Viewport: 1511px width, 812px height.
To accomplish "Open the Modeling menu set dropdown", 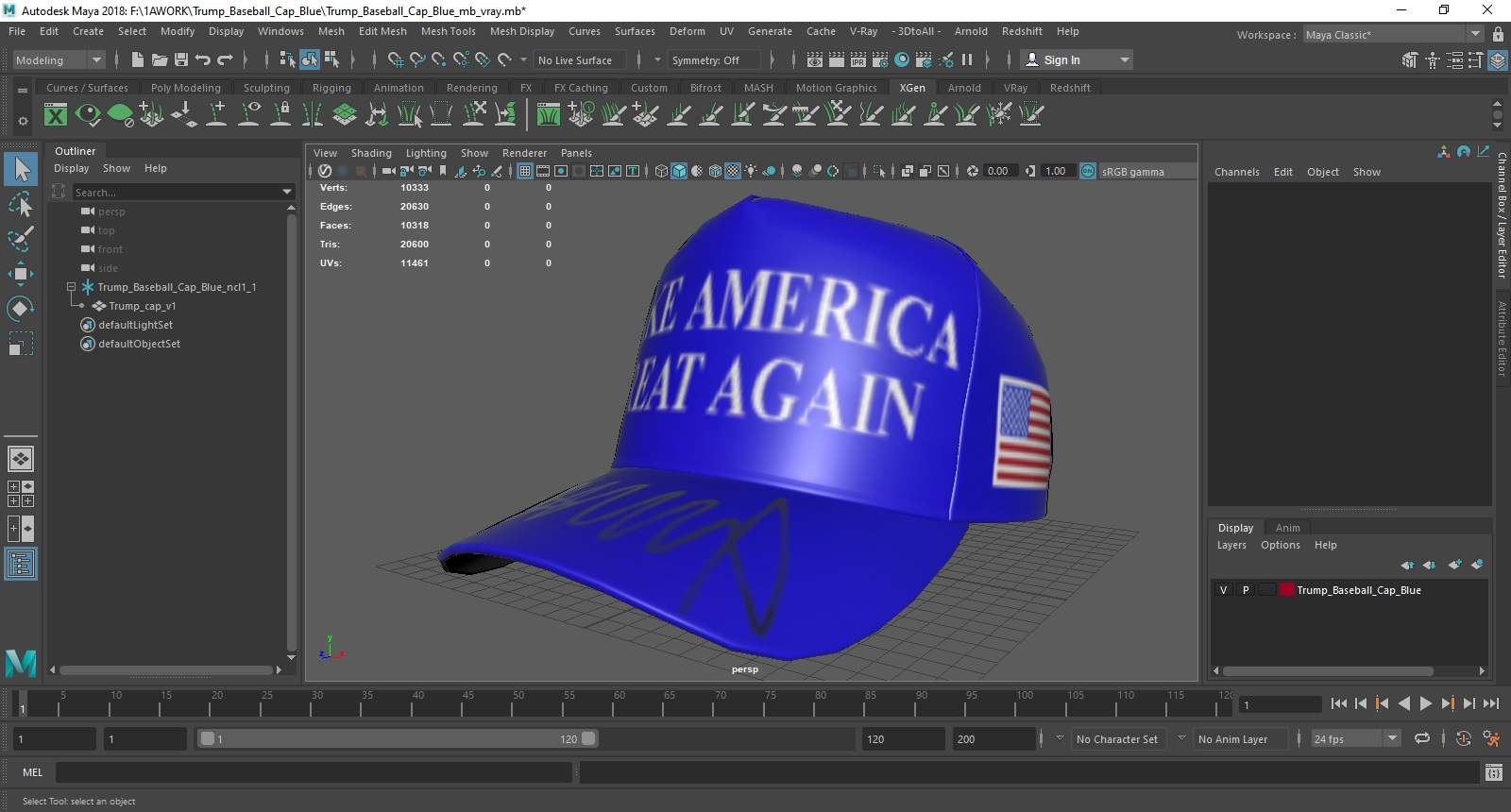I will 59,59.
